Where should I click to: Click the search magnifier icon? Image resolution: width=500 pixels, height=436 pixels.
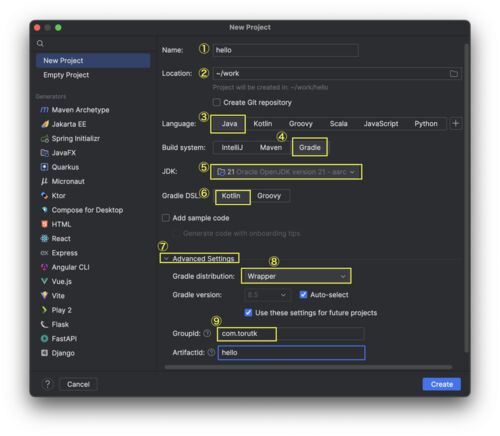(x=40, y=43)
